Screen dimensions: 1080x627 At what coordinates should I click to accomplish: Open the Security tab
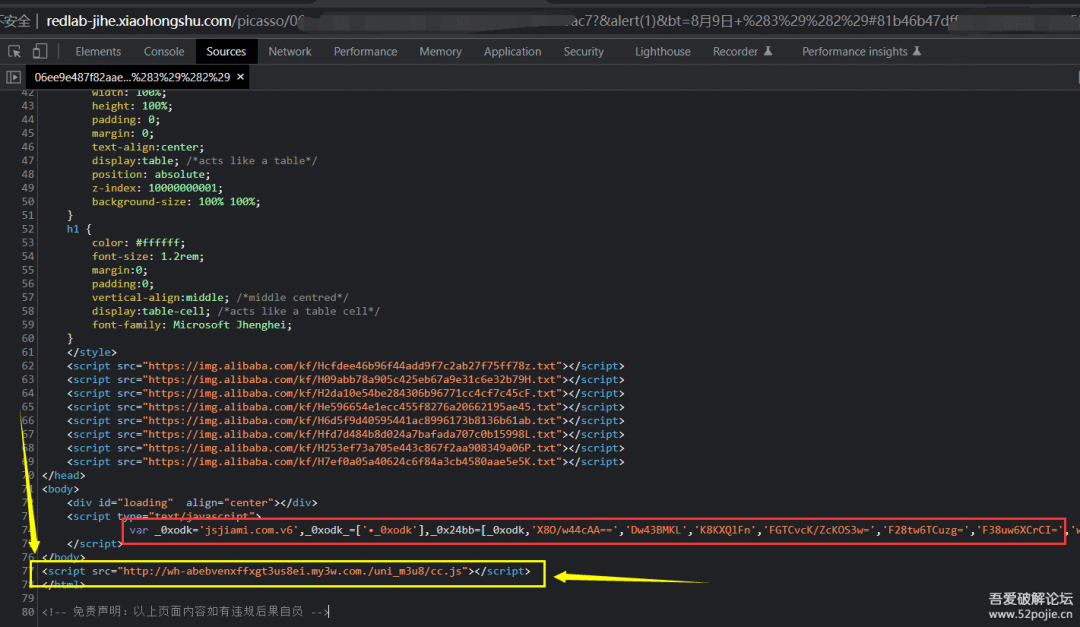pyautogui.click(x=583, y=52)
